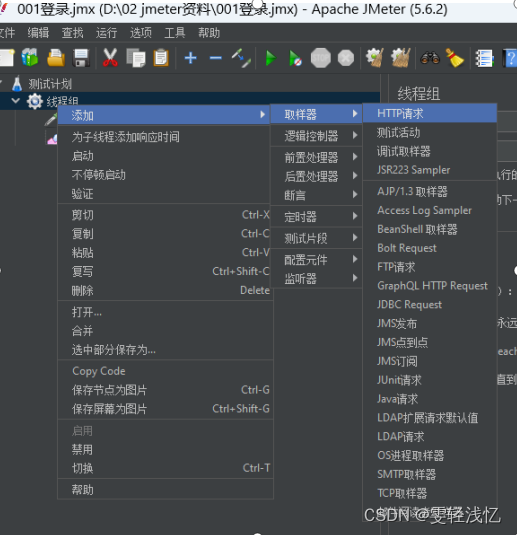Choose JUnit请求 sampler

tap(430, 380)
